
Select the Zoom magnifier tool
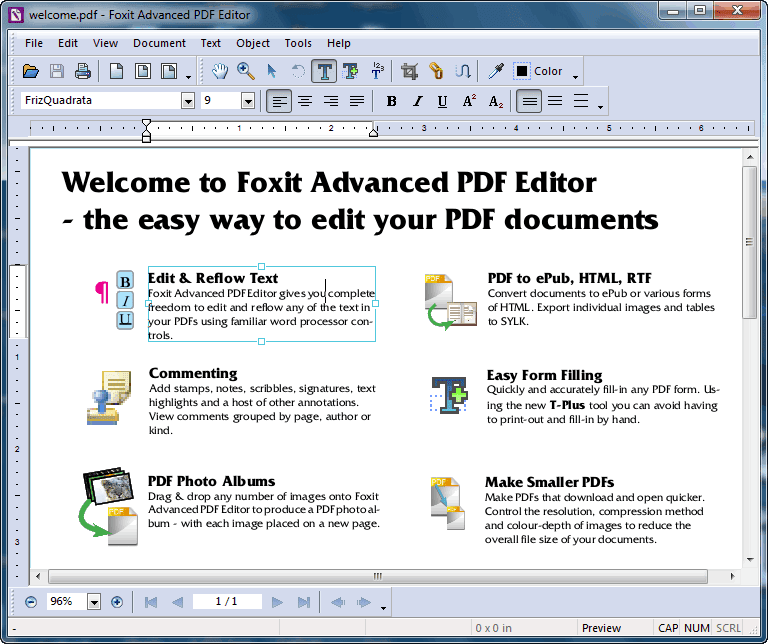[x=246, y=72]
